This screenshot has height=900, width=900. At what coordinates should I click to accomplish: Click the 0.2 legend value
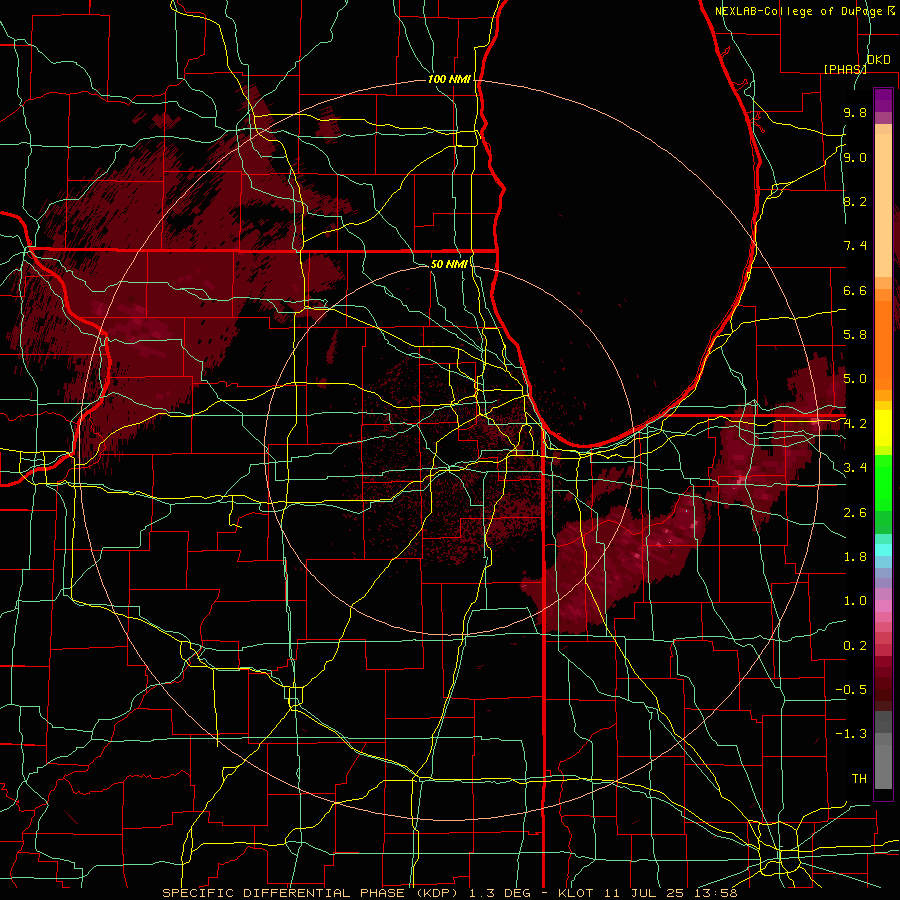855,646
